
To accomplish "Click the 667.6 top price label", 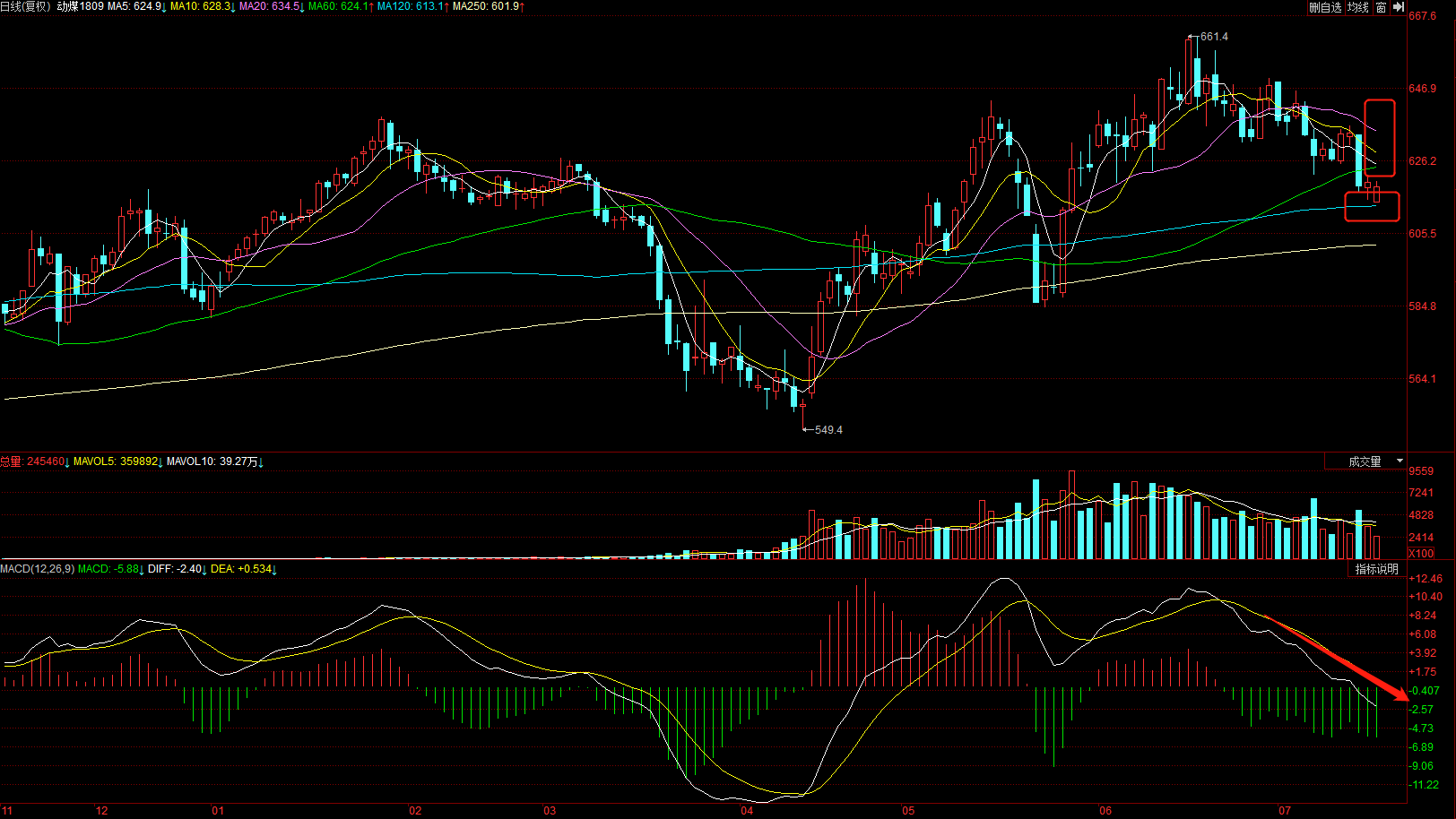I will point(1422,16).
